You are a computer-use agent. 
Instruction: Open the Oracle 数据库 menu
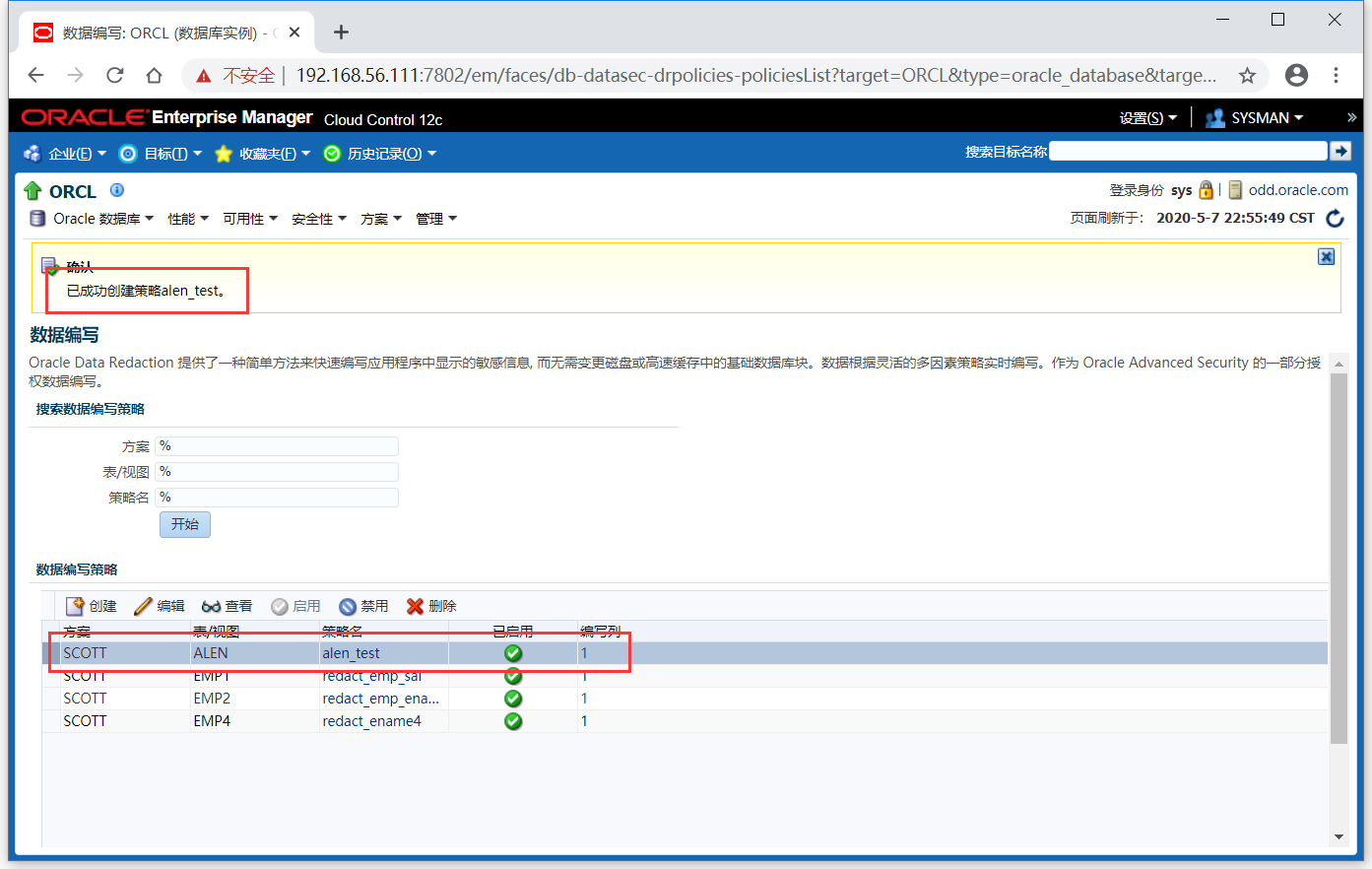pyautogui.click(x=92, y=219)
